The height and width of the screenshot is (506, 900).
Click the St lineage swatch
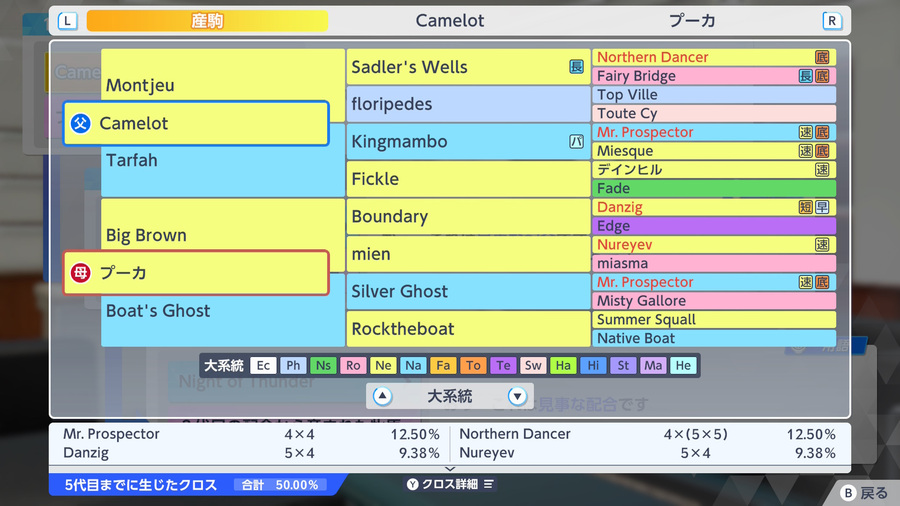click(623, 365)
